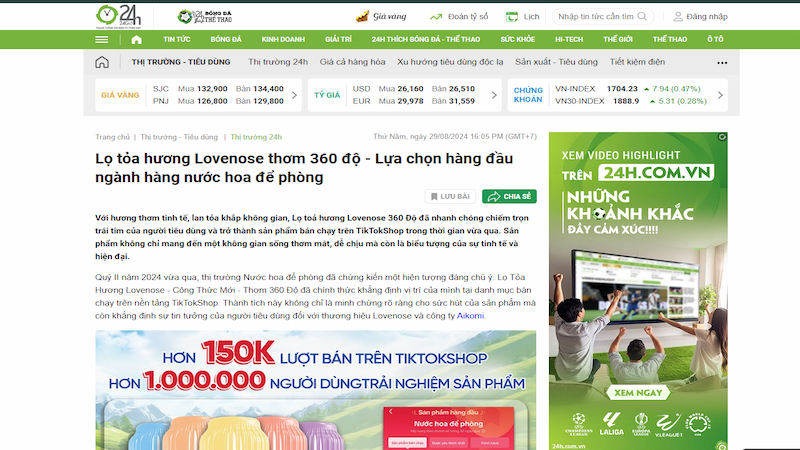Switch to Xu hướng tiêu dùng độc lạ
The height and width of the screenshot is (450, 800).
(450, 62)
